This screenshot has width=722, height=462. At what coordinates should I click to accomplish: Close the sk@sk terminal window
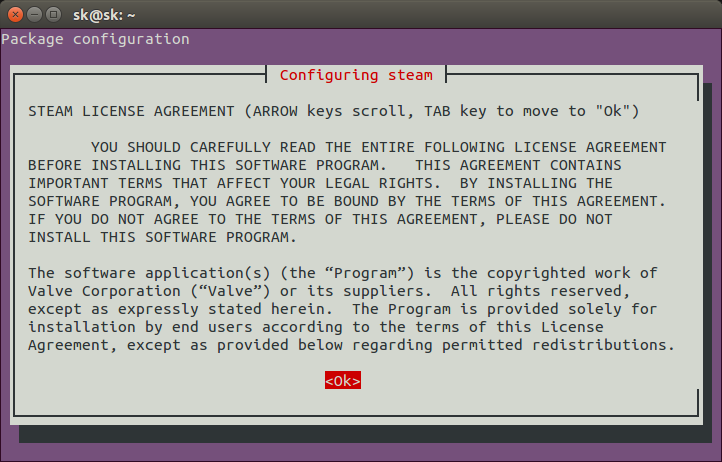click(x=16, y=15)
